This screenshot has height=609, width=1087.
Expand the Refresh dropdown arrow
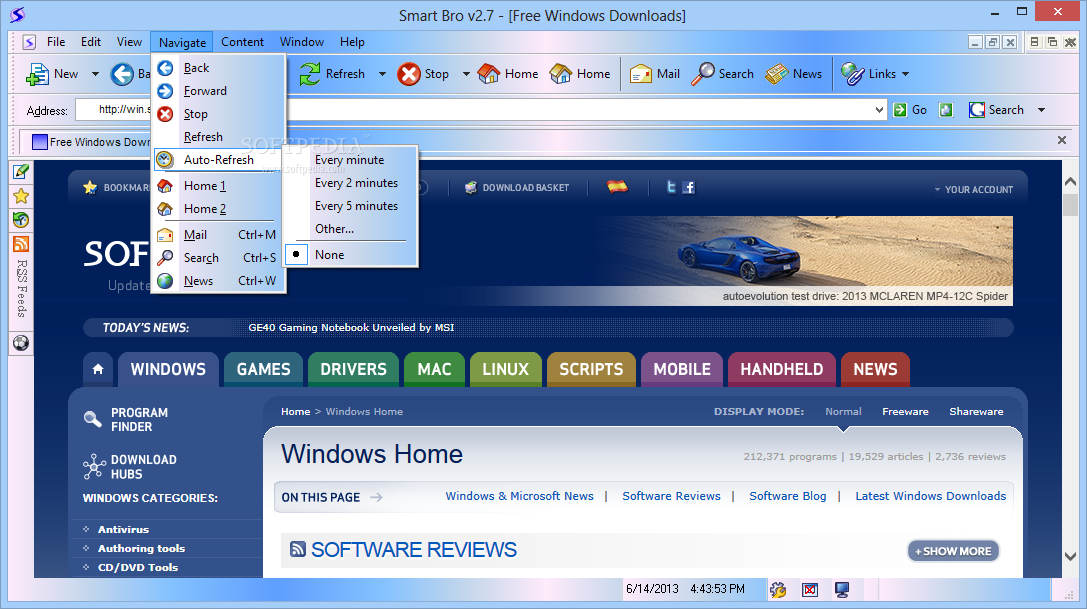(382, 74)
